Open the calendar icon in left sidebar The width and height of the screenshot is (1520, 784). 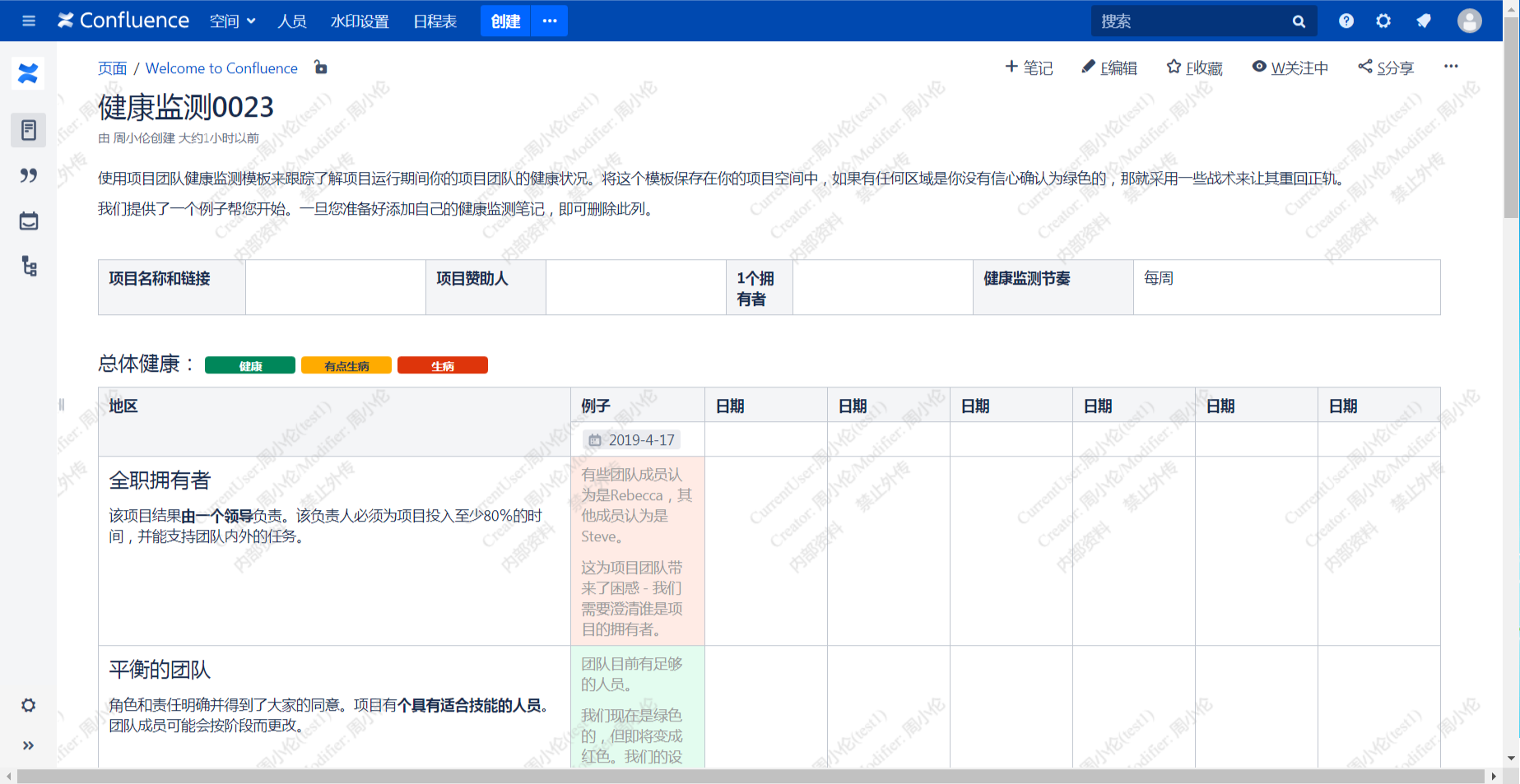[x=29, y=220]
